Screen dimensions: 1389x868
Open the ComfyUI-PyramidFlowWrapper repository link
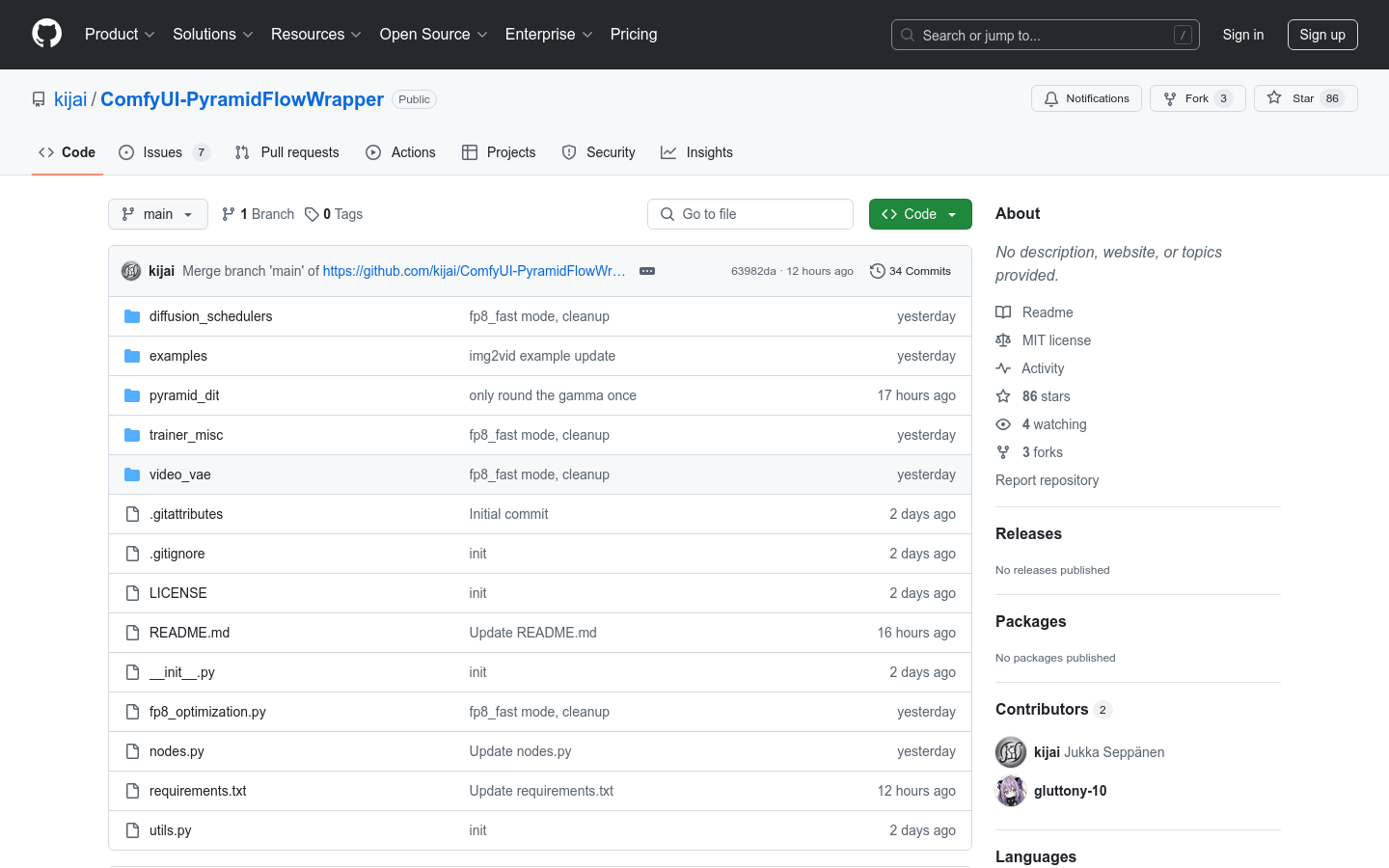[242, 99]
